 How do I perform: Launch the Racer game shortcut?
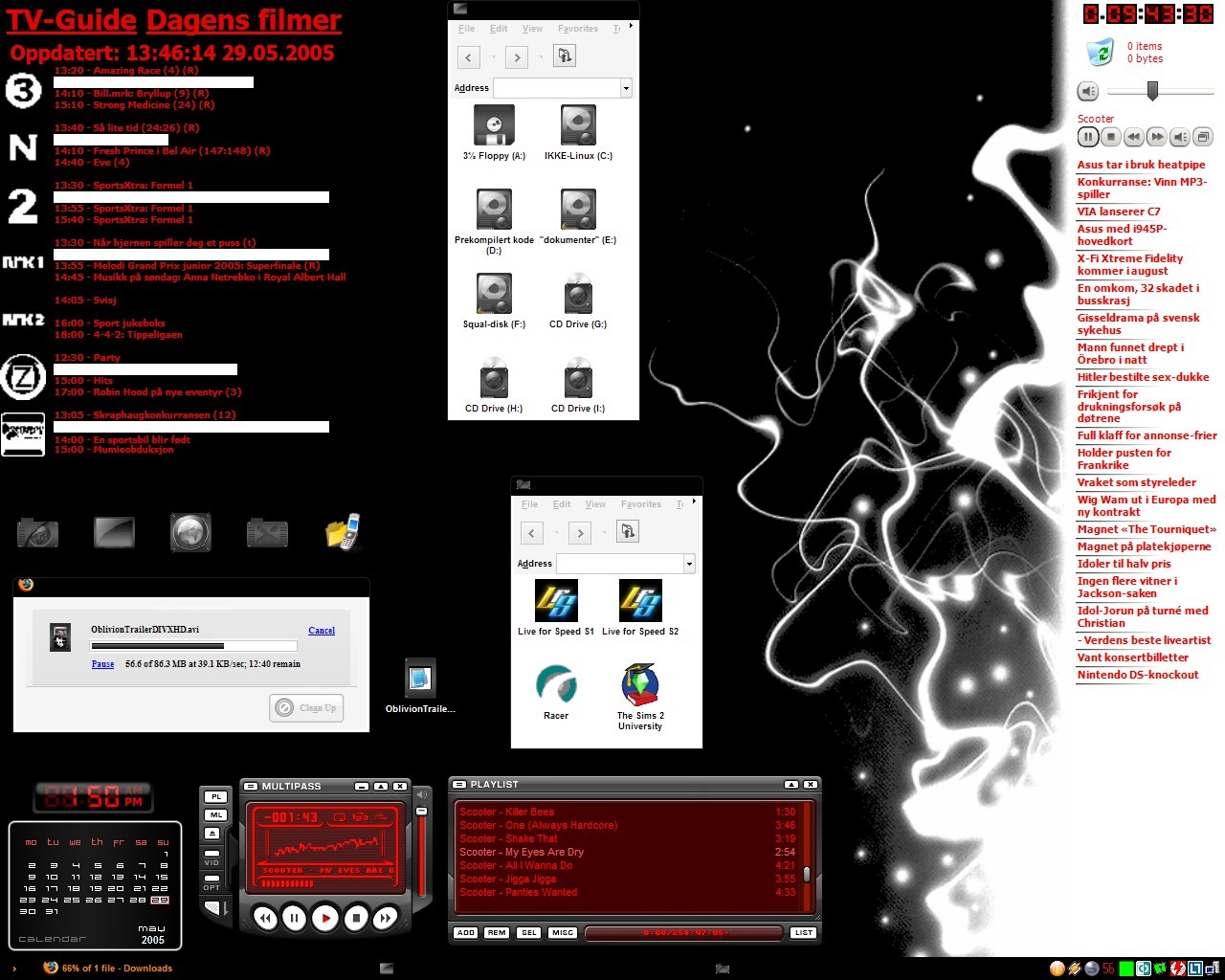pyautogui.click(x=556, y=692)
